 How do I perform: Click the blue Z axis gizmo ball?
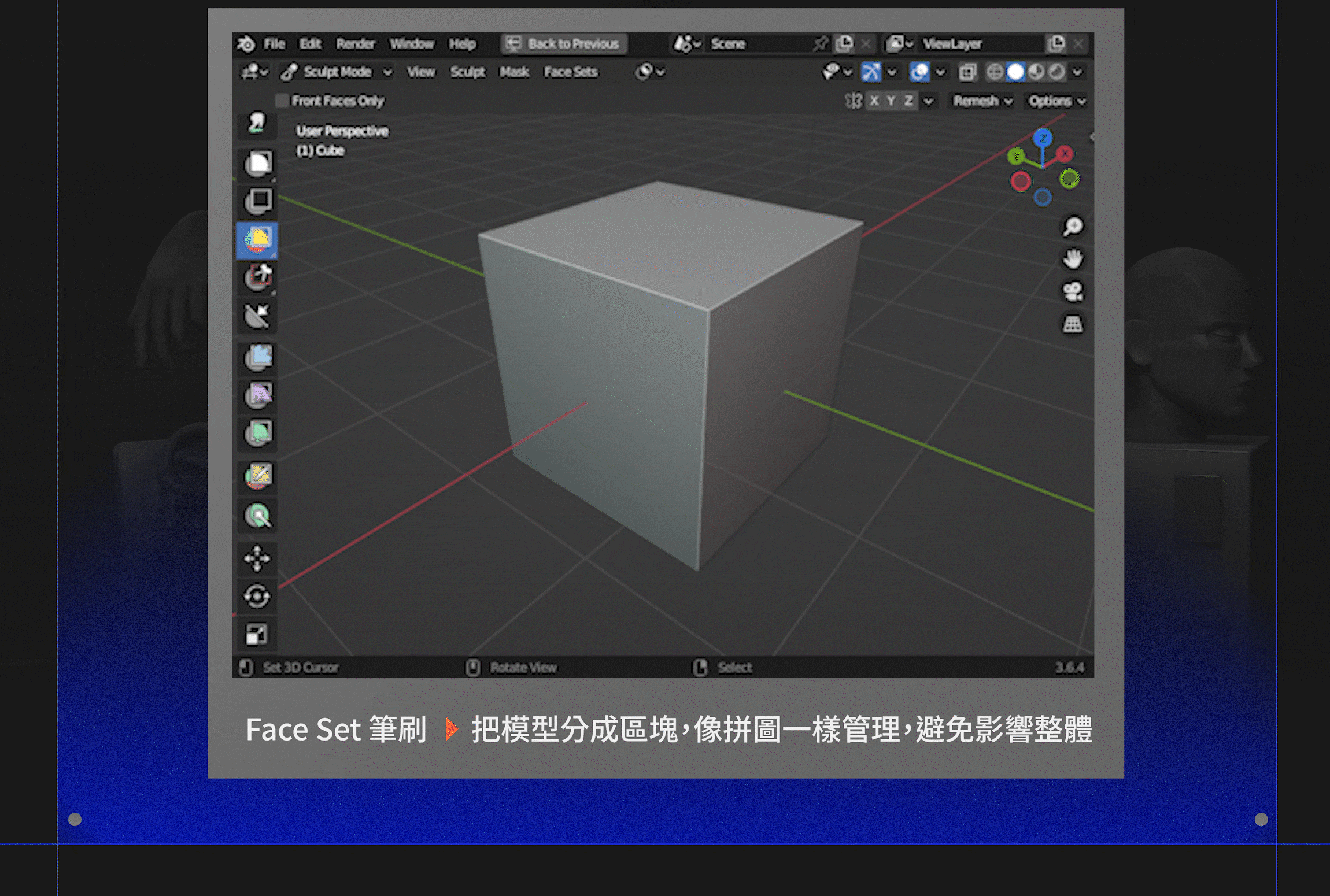(x=1043, y=138)
